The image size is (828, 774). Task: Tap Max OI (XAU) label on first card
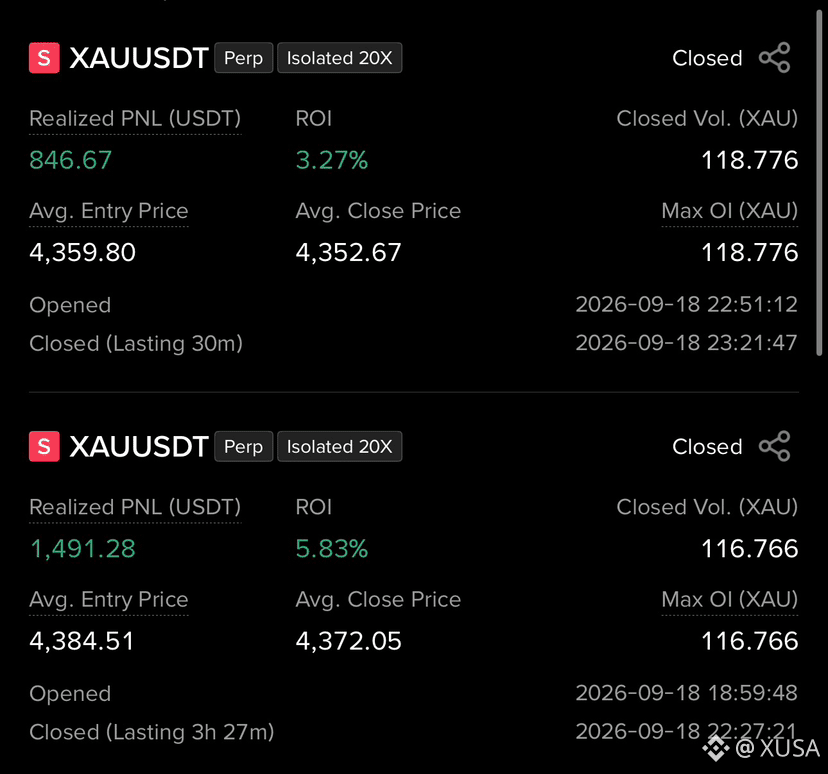tap(729, 211)
